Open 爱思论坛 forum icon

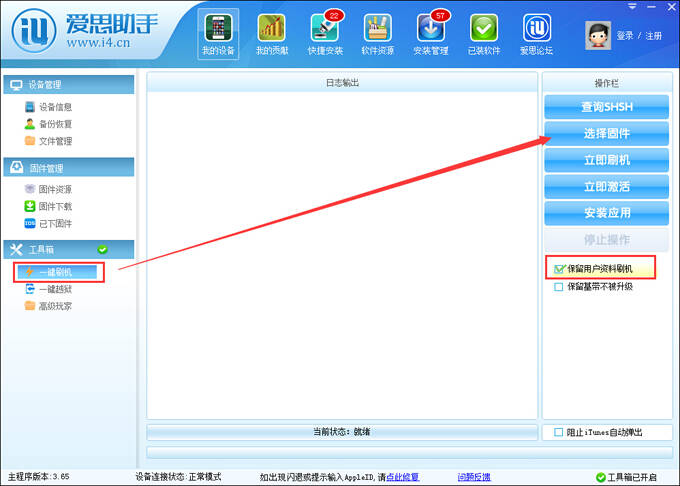pos(536,34)
